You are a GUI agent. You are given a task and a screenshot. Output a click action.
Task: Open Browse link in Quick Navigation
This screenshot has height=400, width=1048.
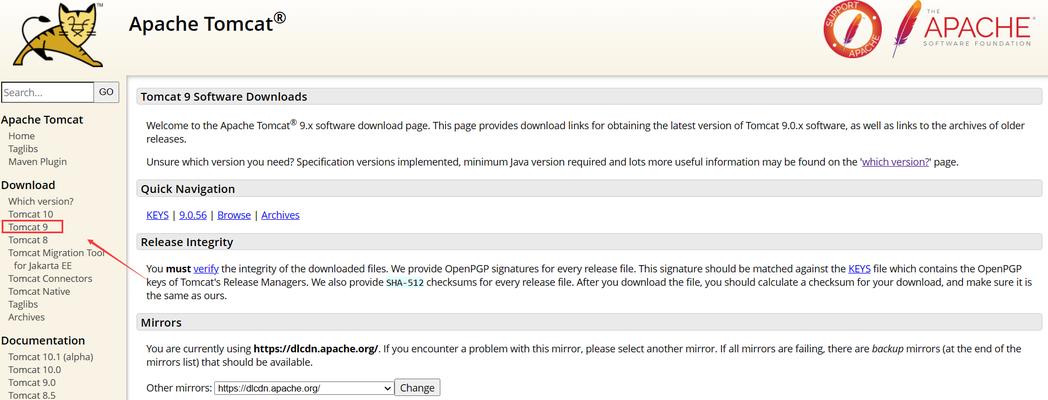point(234,215)
